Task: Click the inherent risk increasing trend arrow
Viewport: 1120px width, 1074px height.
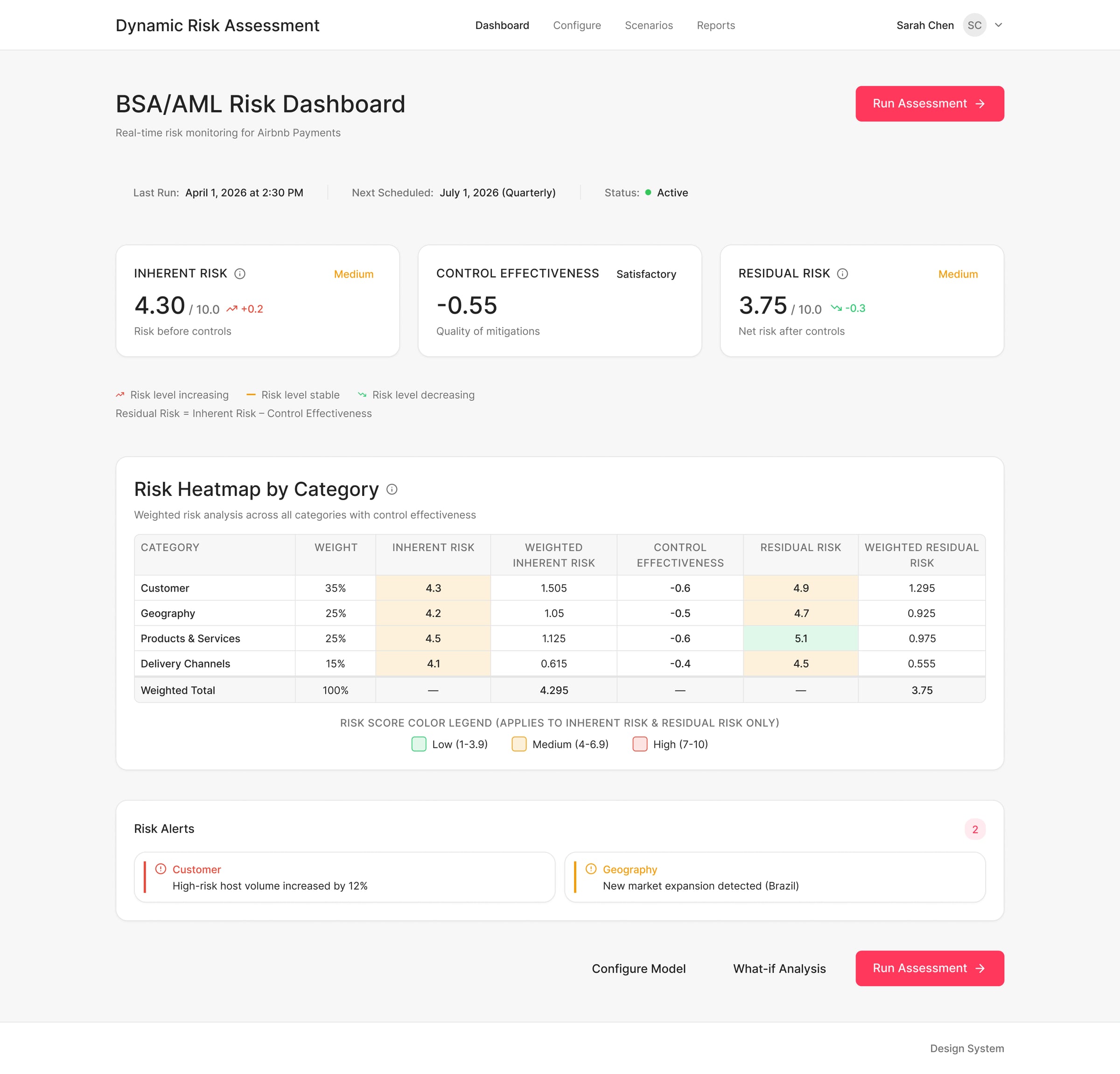Action: point(231,309)
